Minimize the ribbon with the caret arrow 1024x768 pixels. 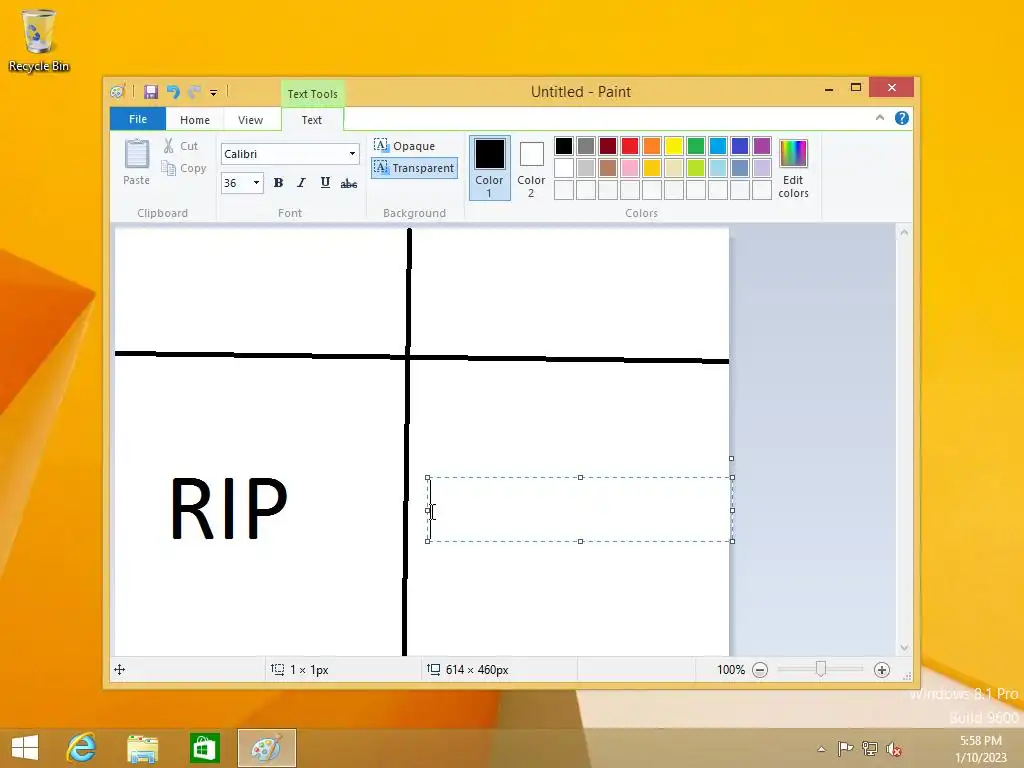pyautogui.click(x=880, y=118)
